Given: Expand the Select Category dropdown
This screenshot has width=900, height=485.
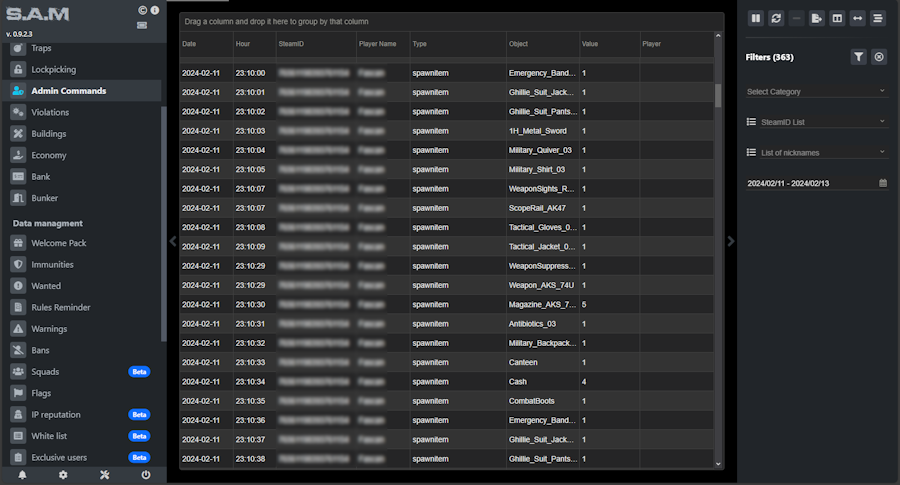Looking at the screenshot, I should (816, 91).
